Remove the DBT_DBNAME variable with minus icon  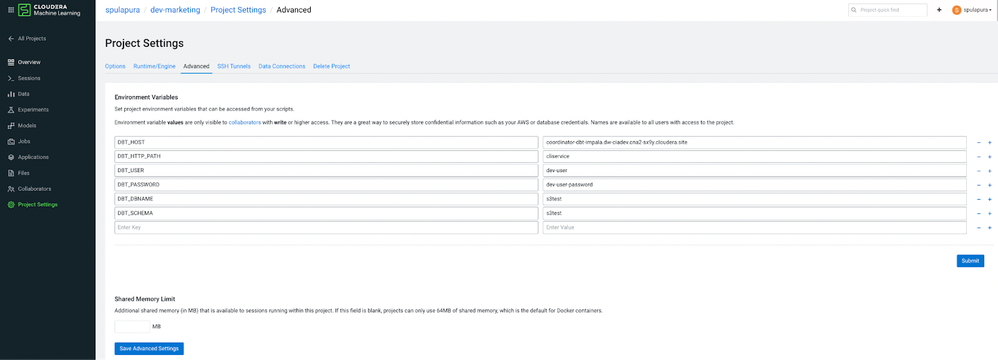pos(978,199)
